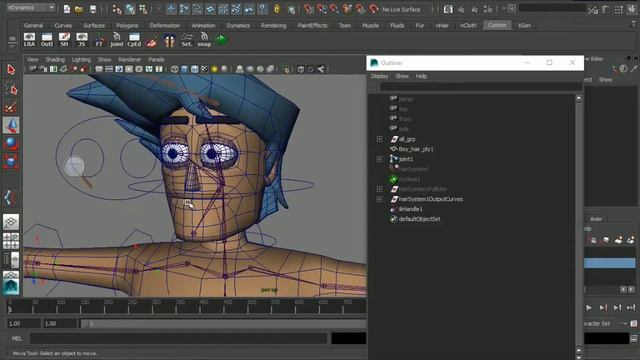Screen dimensions: 640x360
Task: Open viewport Lighting menu
Action: click(x=81, y=60)
